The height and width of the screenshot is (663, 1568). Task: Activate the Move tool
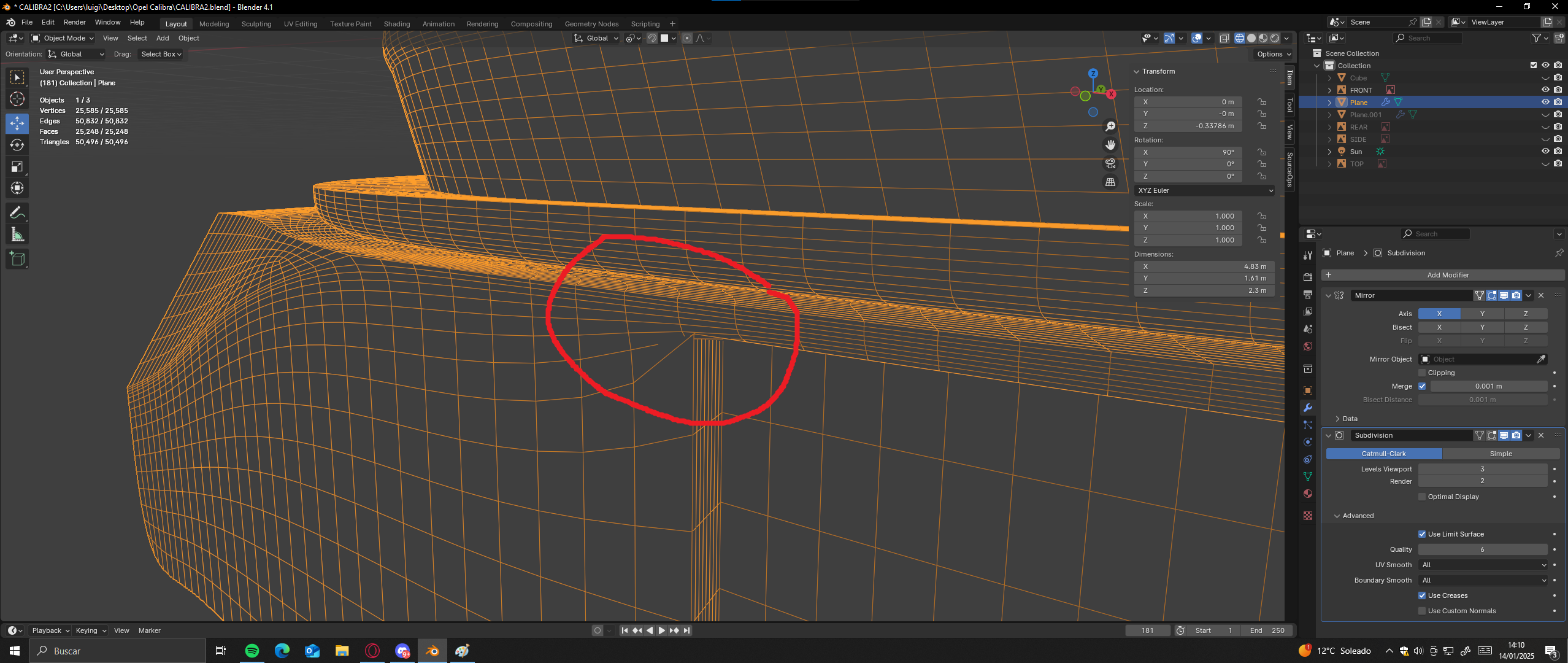pyautogui.click(x=17, y=123)
